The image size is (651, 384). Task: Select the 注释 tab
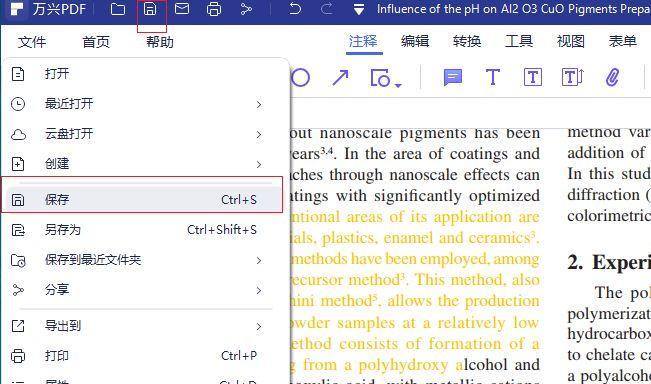pos(363,42)
